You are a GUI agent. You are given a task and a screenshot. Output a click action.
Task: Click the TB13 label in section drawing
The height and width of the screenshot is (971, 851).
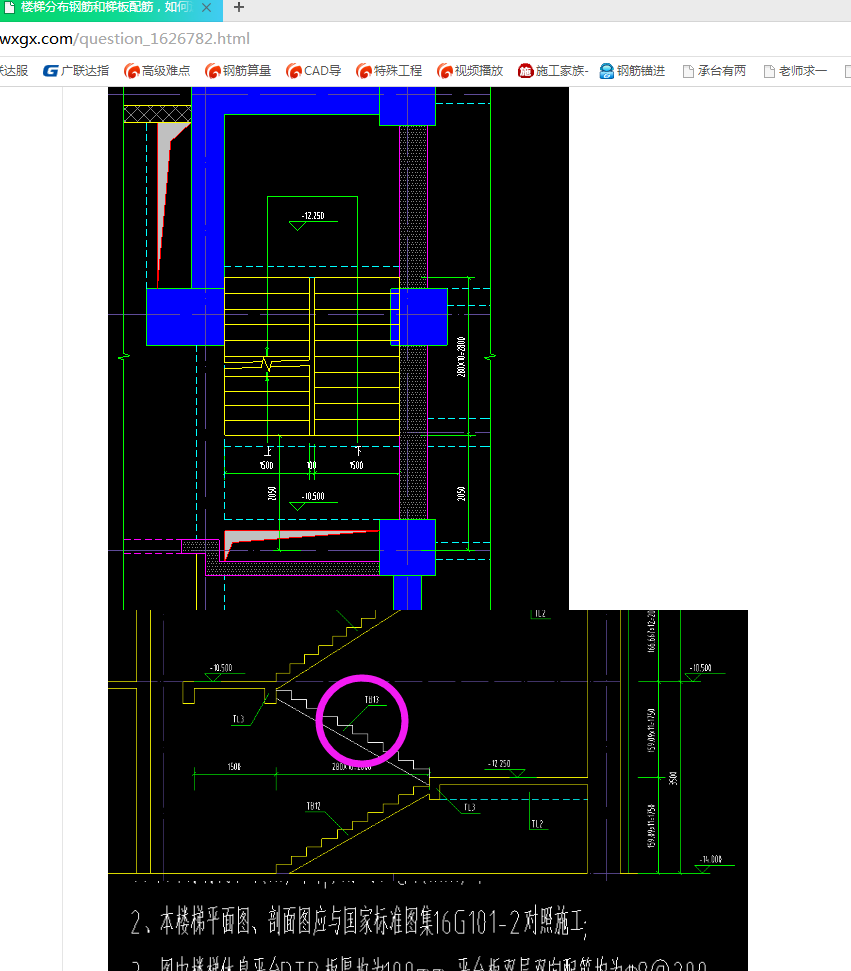tap(372, 700)
